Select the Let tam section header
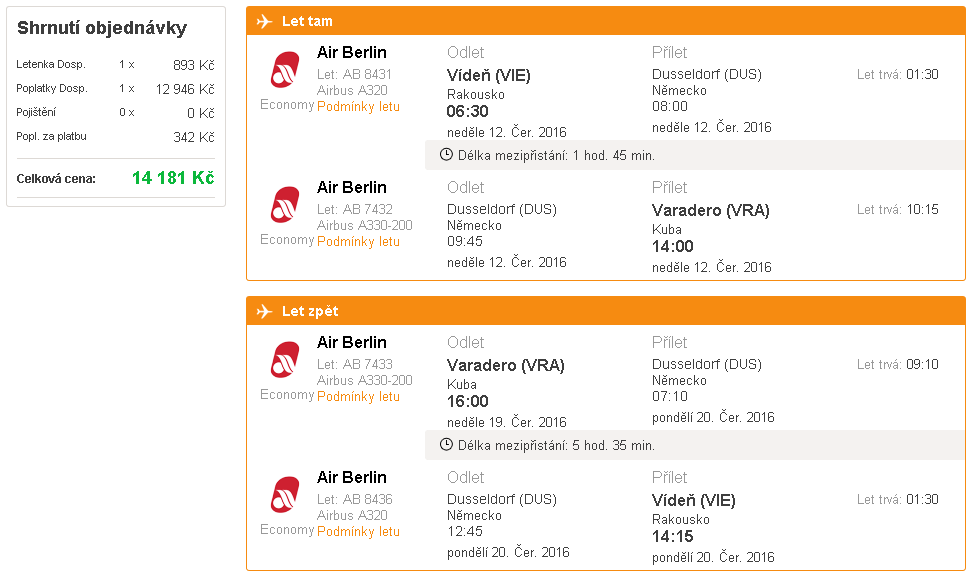976x579 pixels. click(606, 21)
